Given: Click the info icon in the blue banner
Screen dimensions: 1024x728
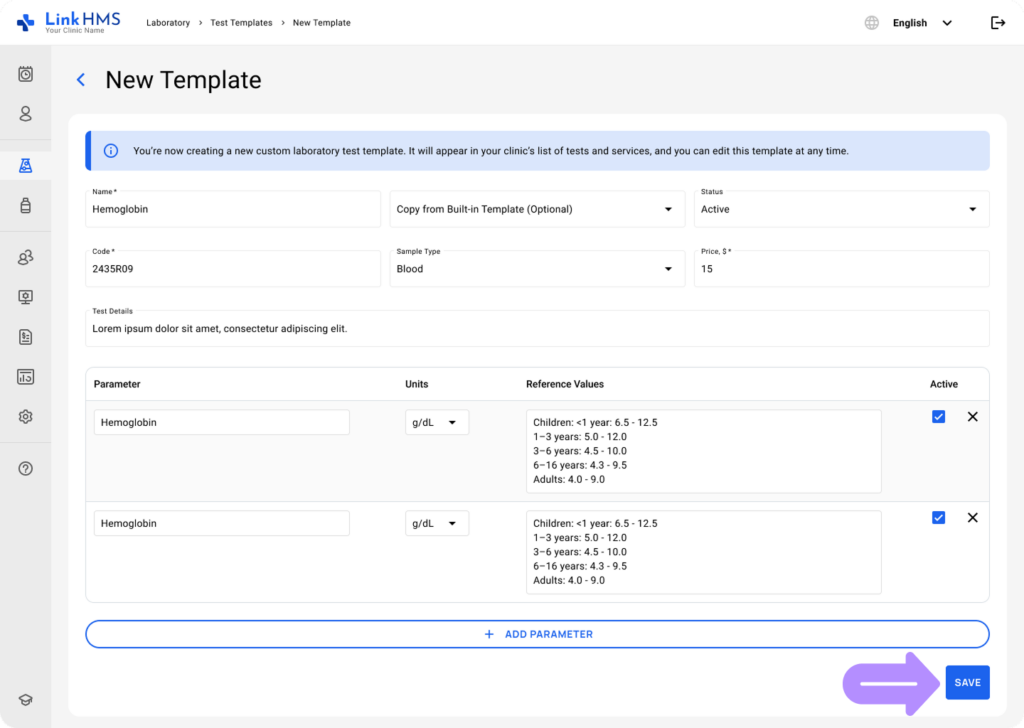Looking at the screenshot, I should (x=111, y=151).
